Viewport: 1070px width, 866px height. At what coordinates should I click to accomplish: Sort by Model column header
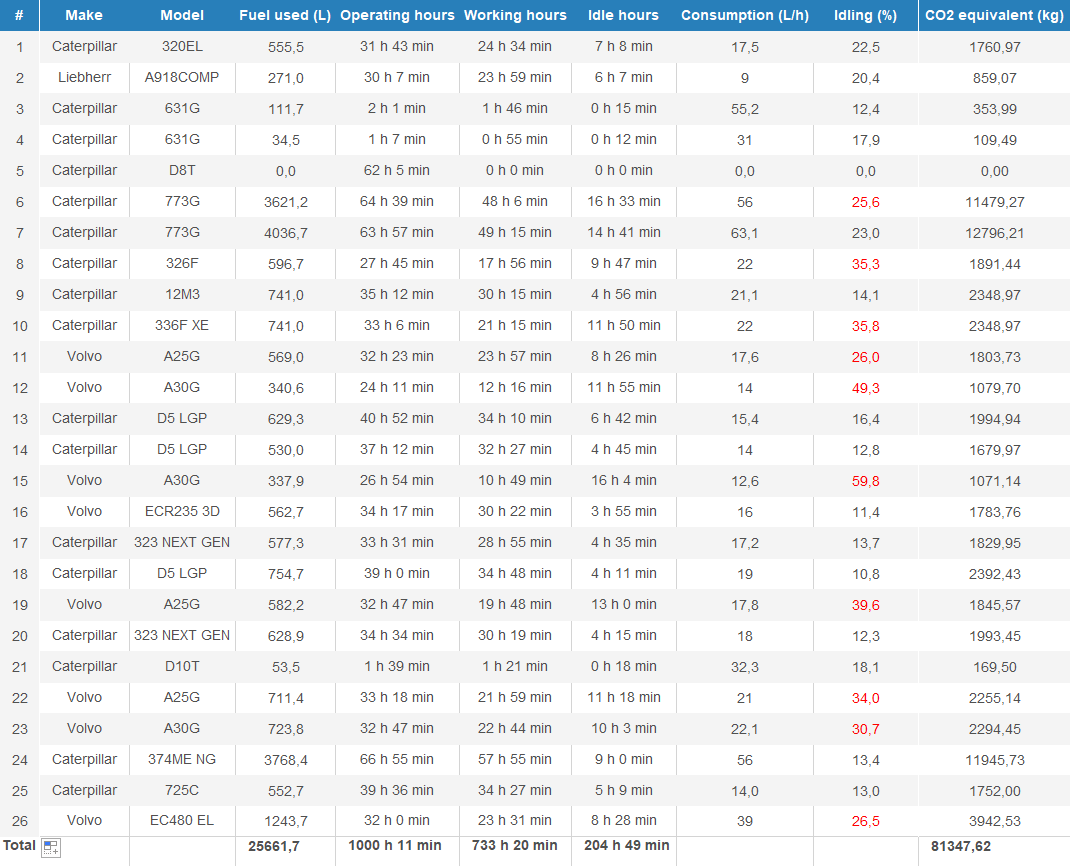[182, 15]
